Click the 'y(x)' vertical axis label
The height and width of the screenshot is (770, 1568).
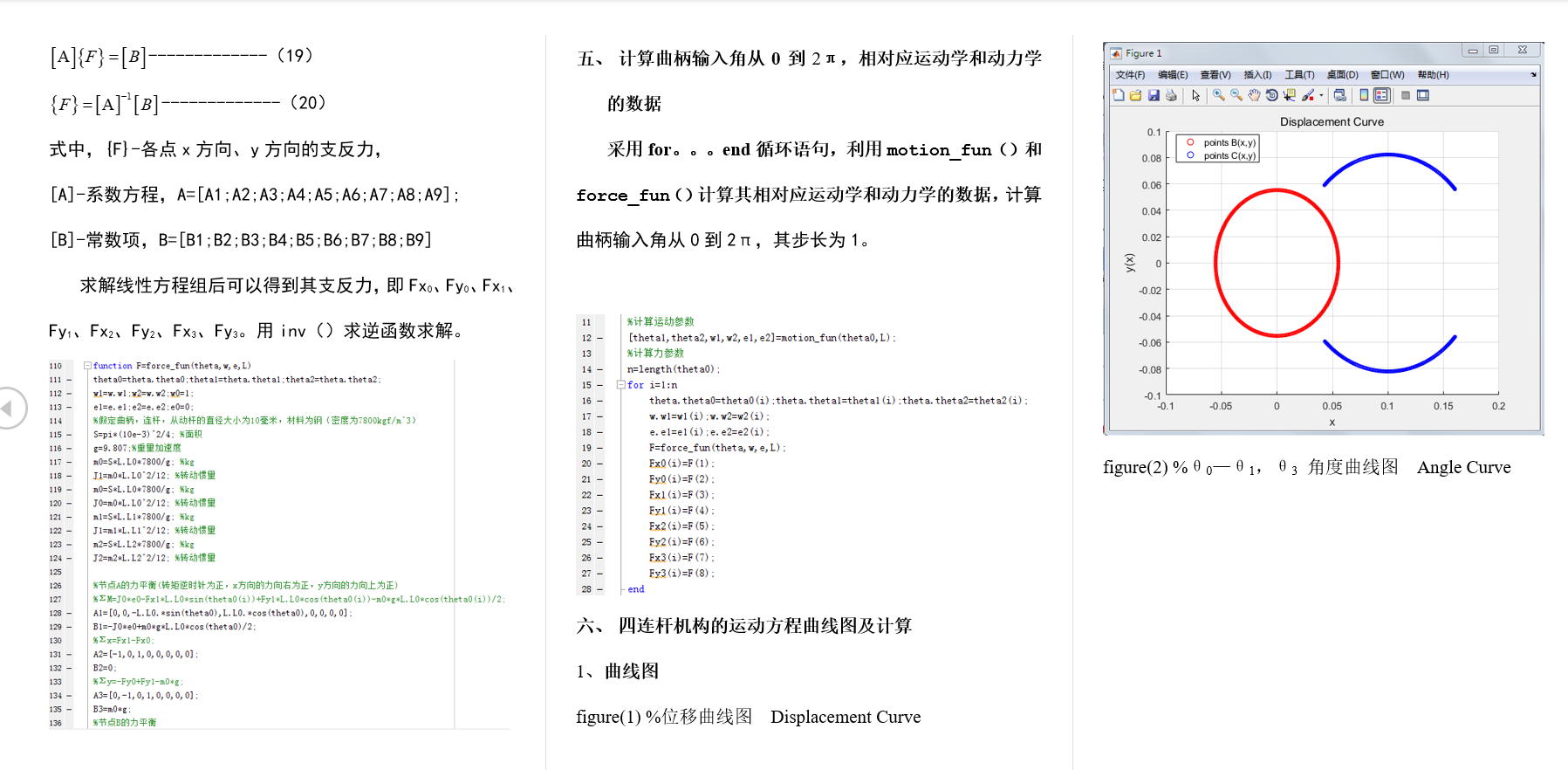(1129, 263)
